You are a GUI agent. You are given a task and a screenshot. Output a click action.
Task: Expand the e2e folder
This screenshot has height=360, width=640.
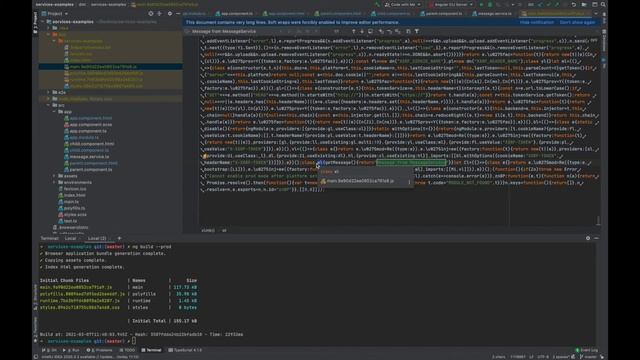[x=49, y=92]
